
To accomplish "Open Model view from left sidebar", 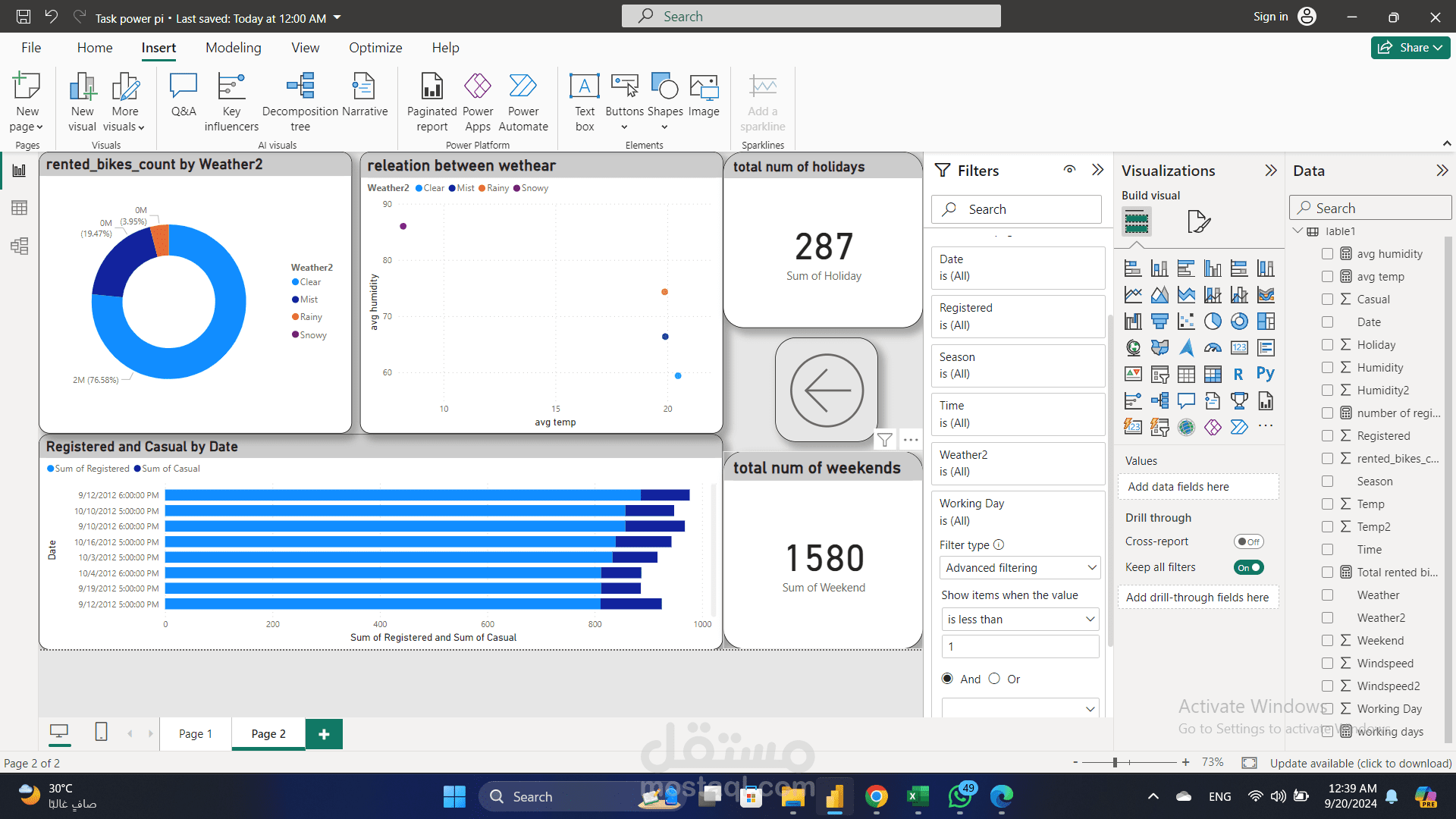I will click(x=20, y=246).
